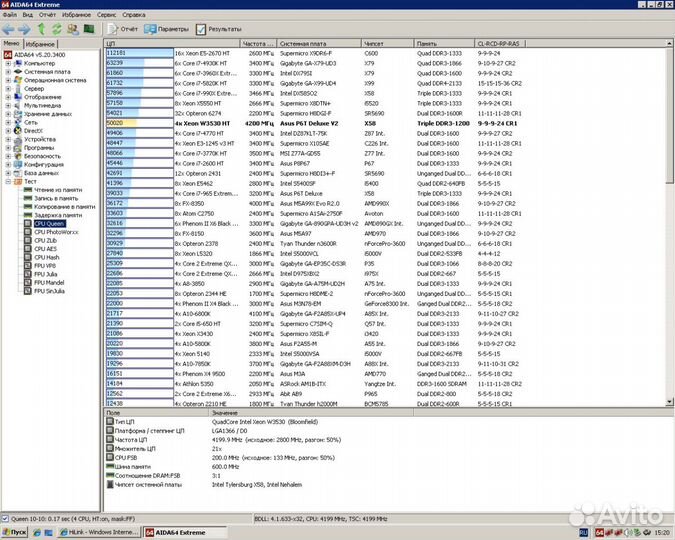This screenshot has height=540, width=675.
Task: Open Параметры in the toolbar
Action: [166, 29]
